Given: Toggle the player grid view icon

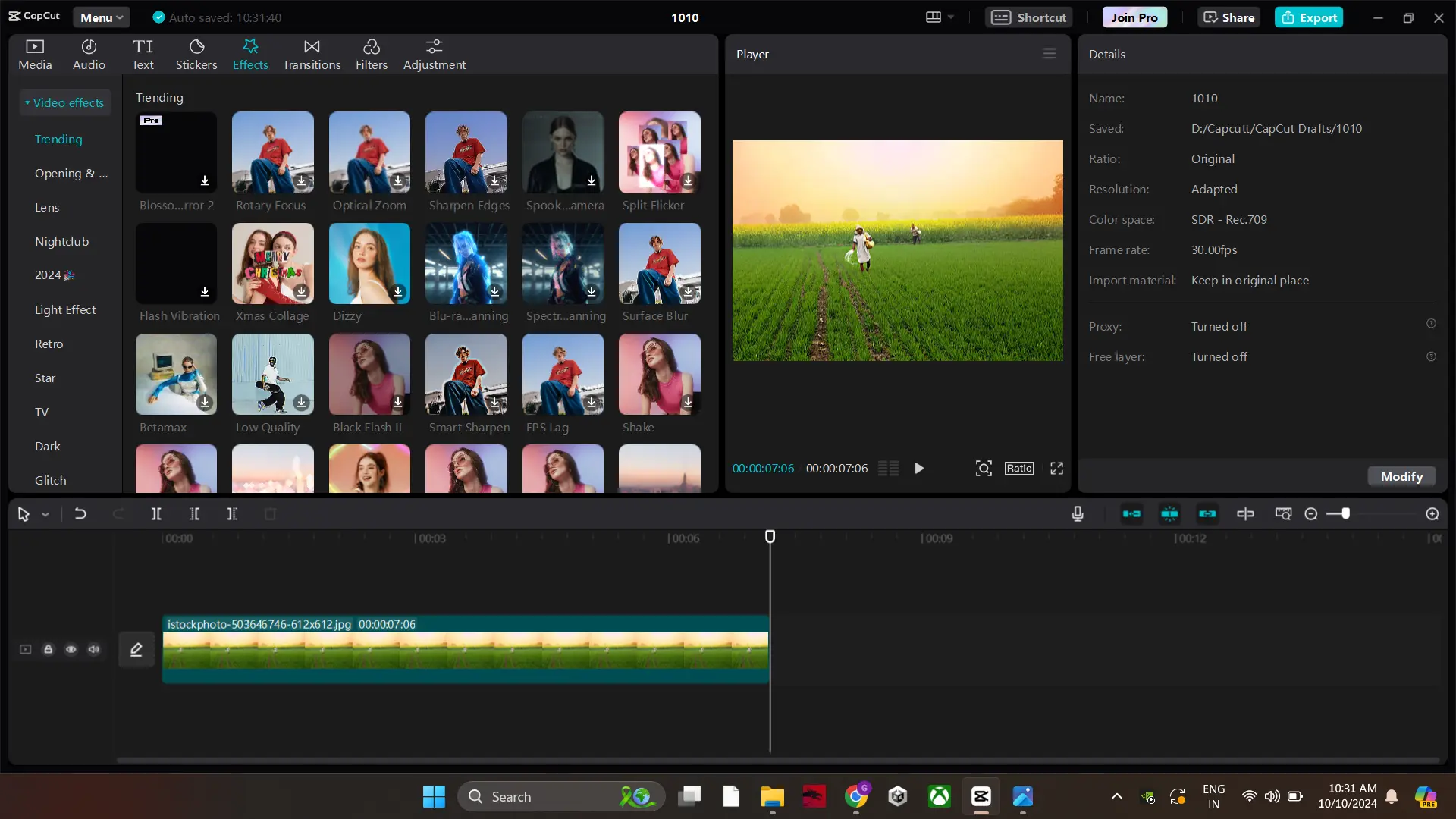Looking at the screenshot, I should [x=889, y=469].
